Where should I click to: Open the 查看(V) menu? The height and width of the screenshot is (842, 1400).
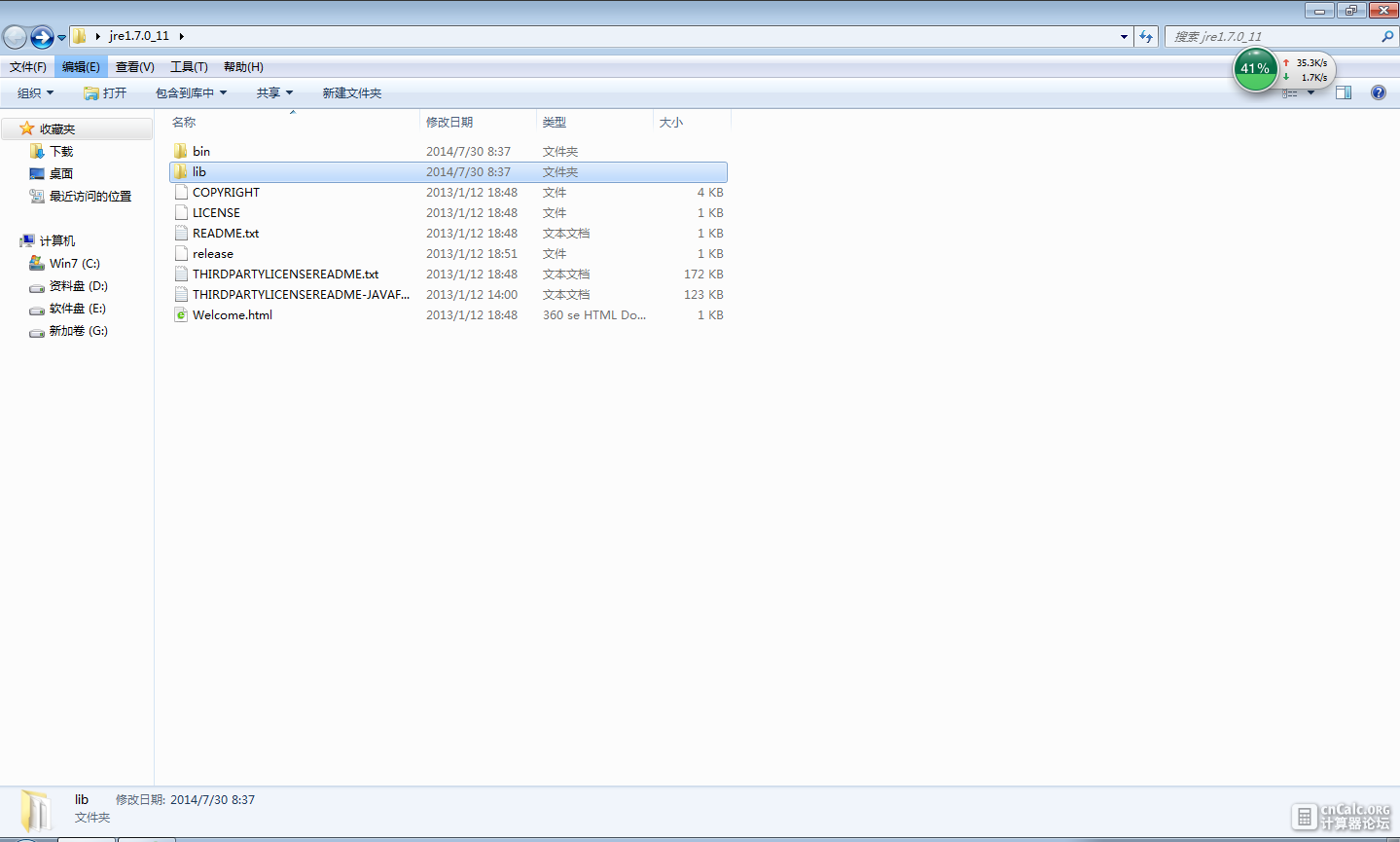135,67
